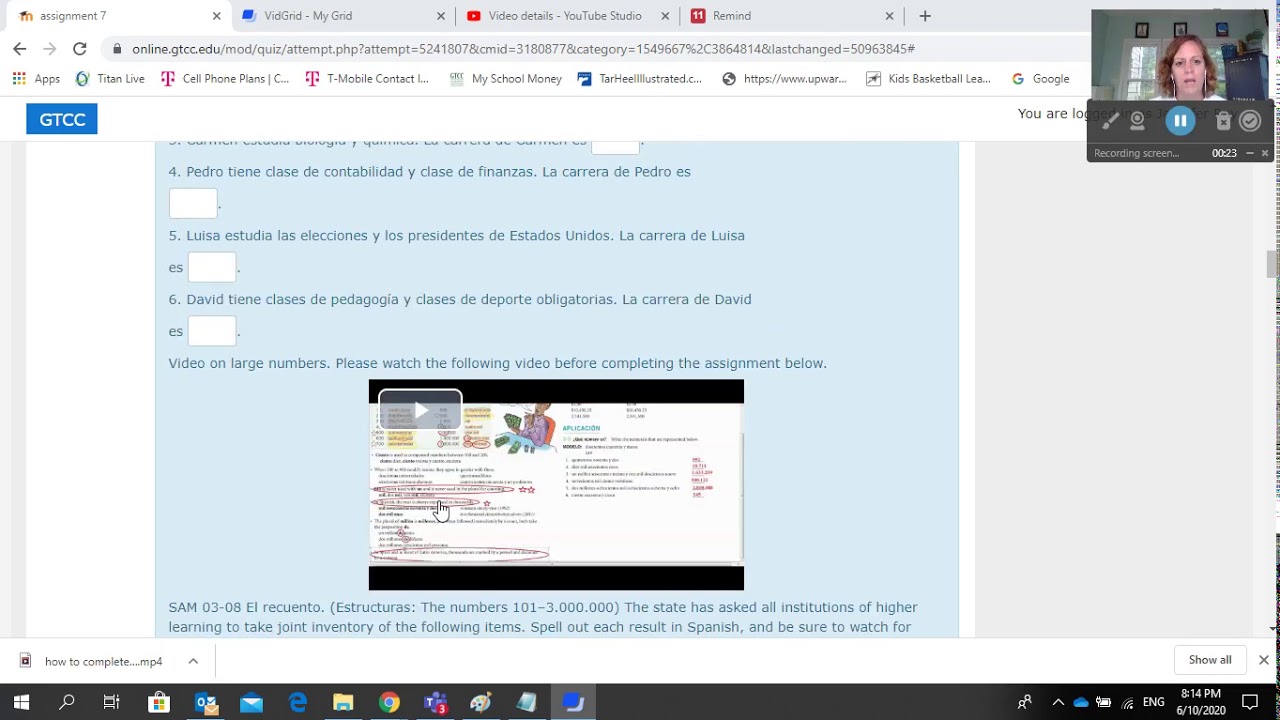Open OneDrive cloud tray icon
Image resolution: width=1280 pixels, height=720 pixels.
[1081, 702]
